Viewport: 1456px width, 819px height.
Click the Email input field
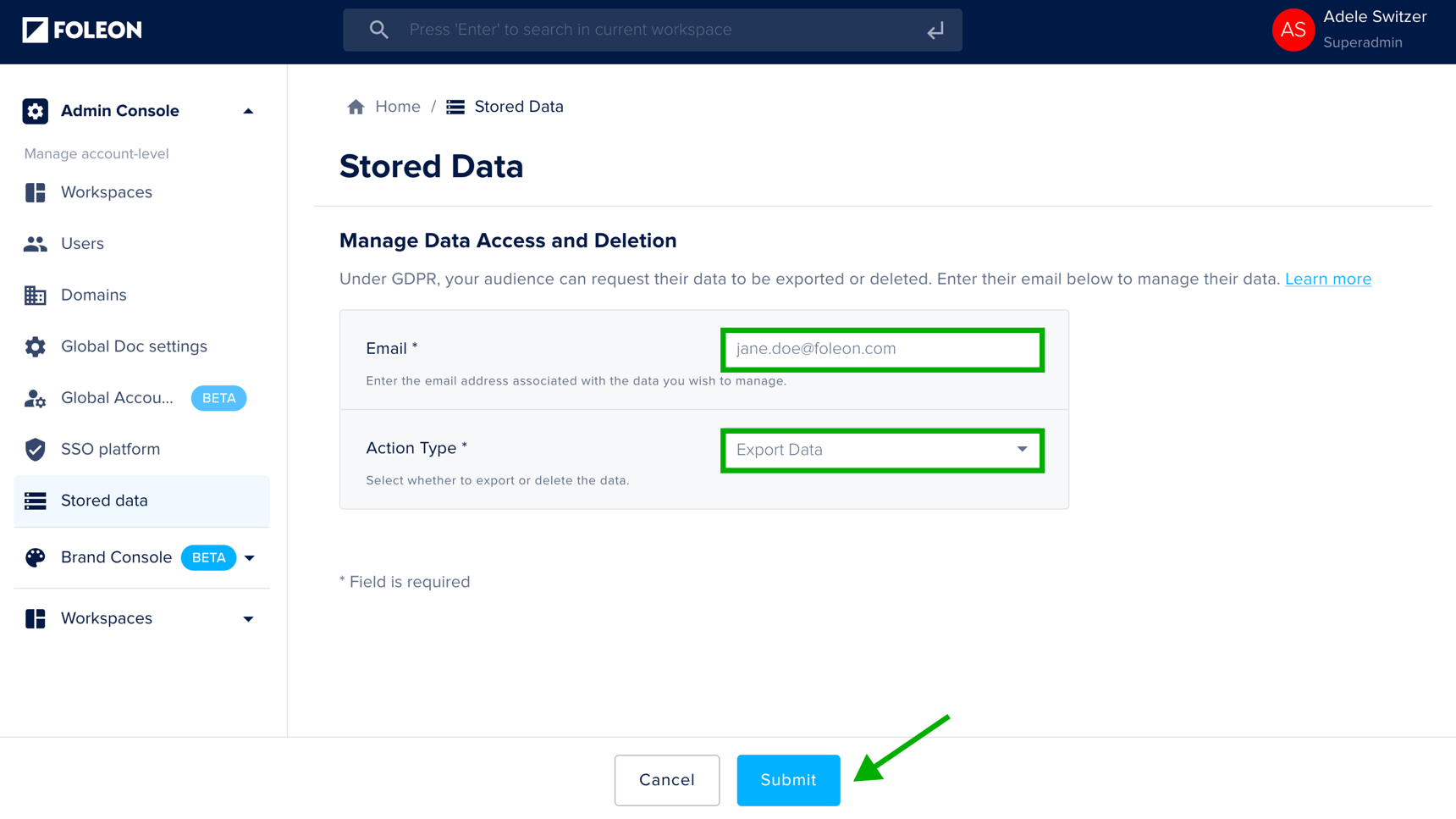pyautogui.click(x=882, y=349)
